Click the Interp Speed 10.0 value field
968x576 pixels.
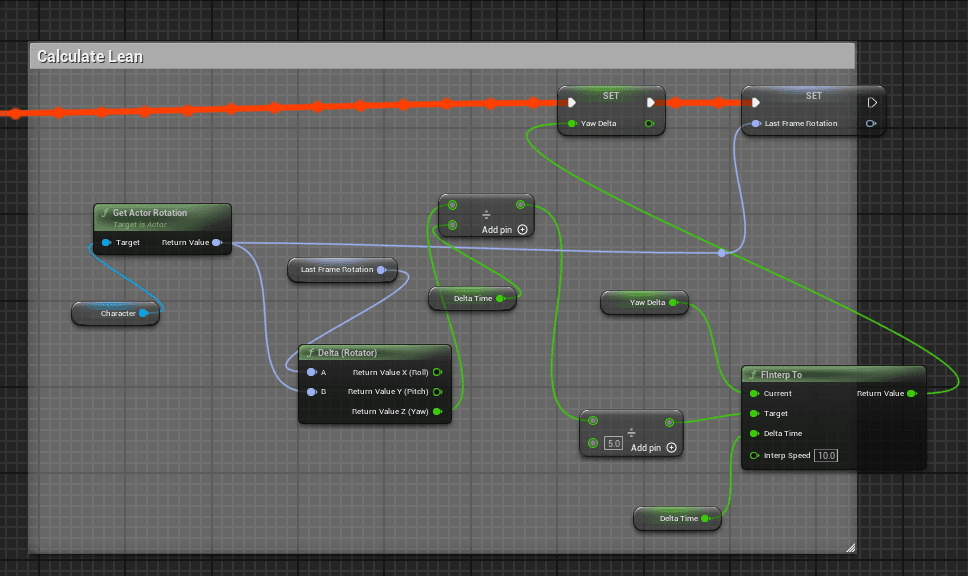[x=825, y=455]
